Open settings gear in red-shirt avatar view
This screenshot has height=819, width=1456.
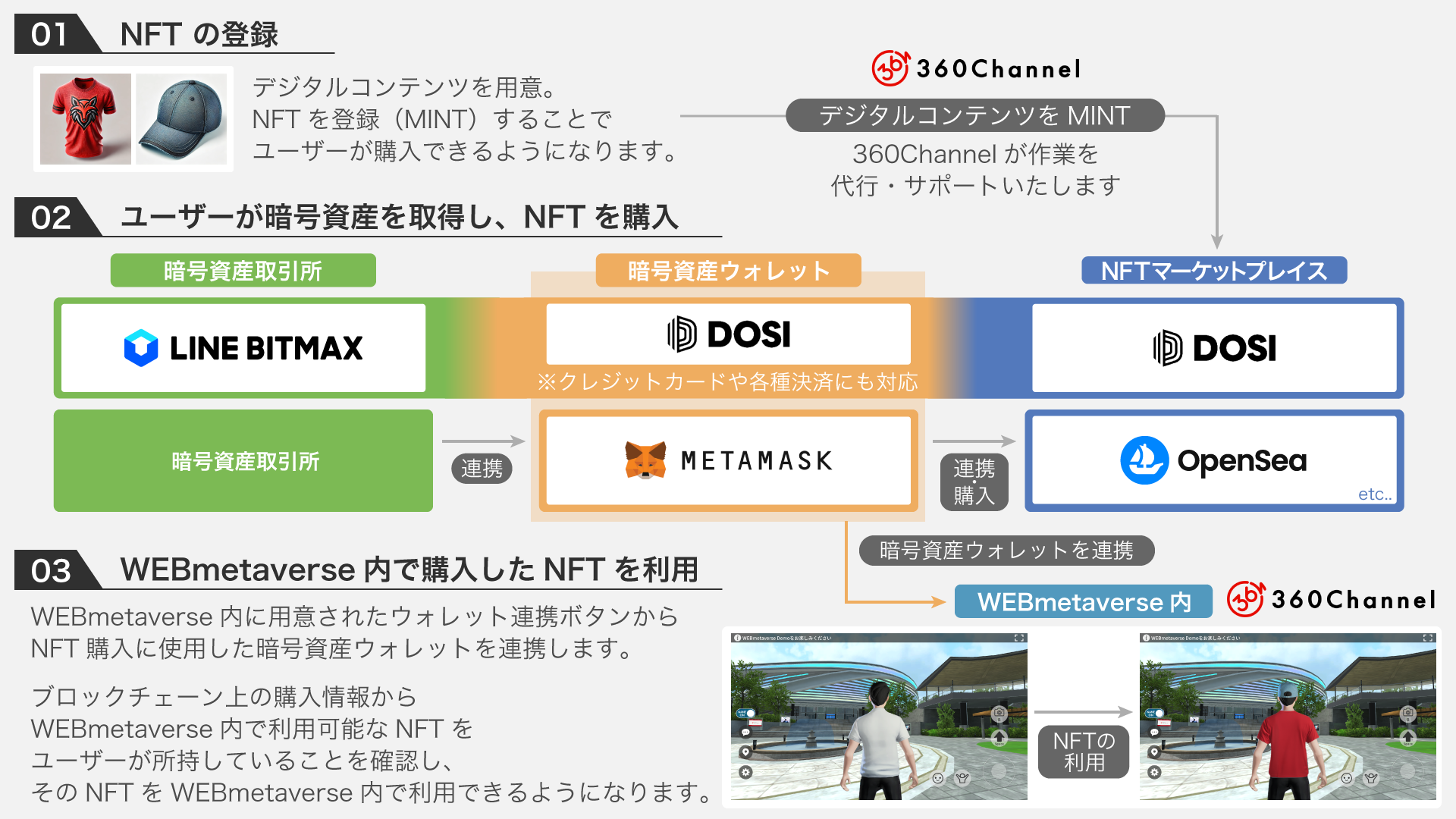tap(1155, 772)
